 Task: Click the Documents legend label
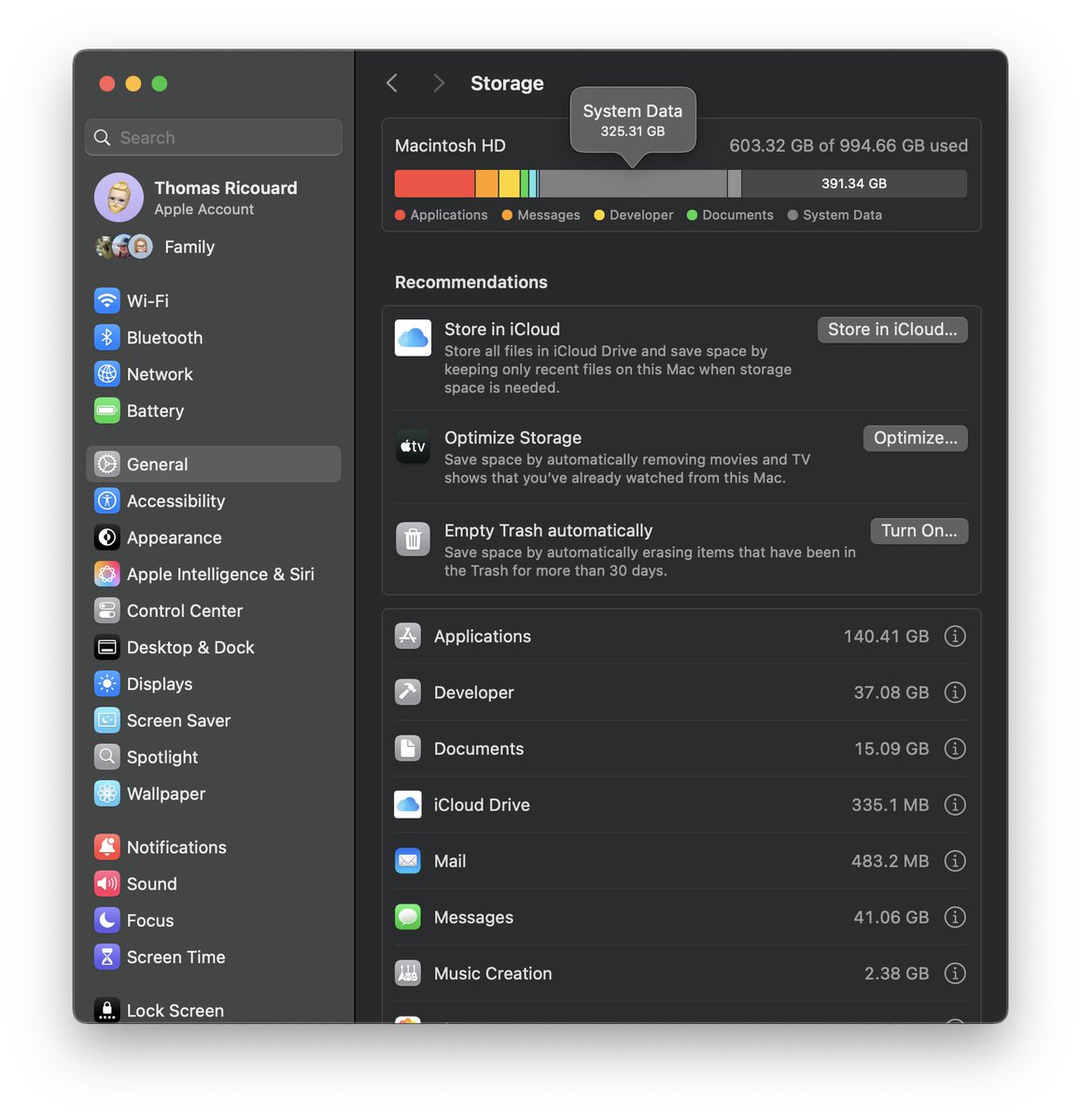737,215
